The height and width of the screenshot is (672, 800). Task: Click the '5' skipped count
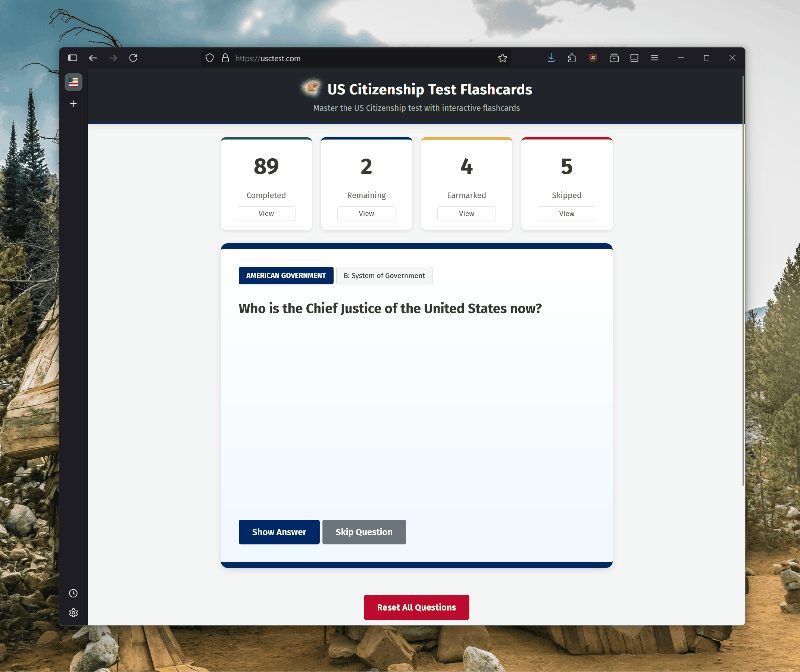566,166
